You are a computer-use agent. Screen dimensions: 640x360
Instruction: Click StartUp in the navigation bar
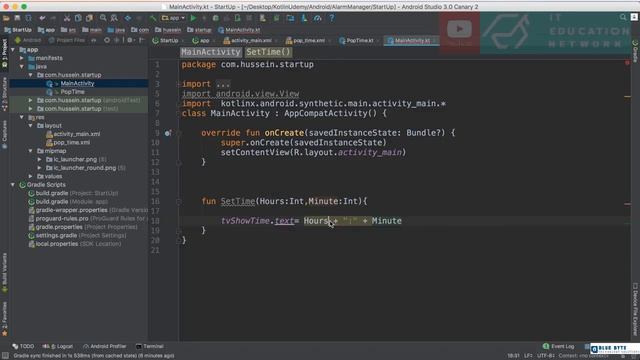[x=18, y=30]
